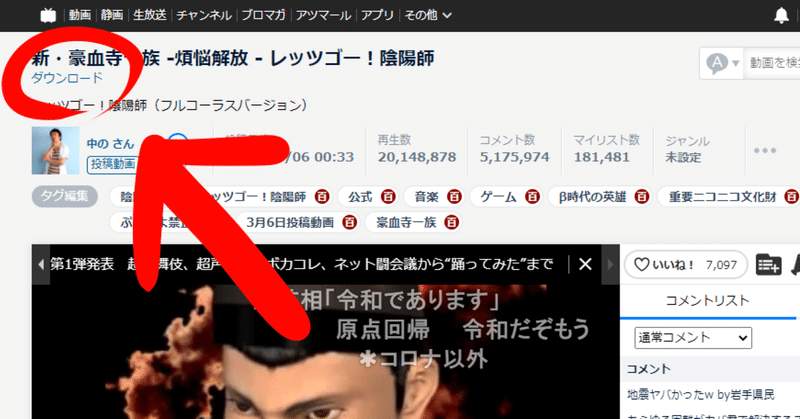Viewport: 800px width, 419px height.
Task: Open dictionary icon for 音楽 tag
Action: 454,196
